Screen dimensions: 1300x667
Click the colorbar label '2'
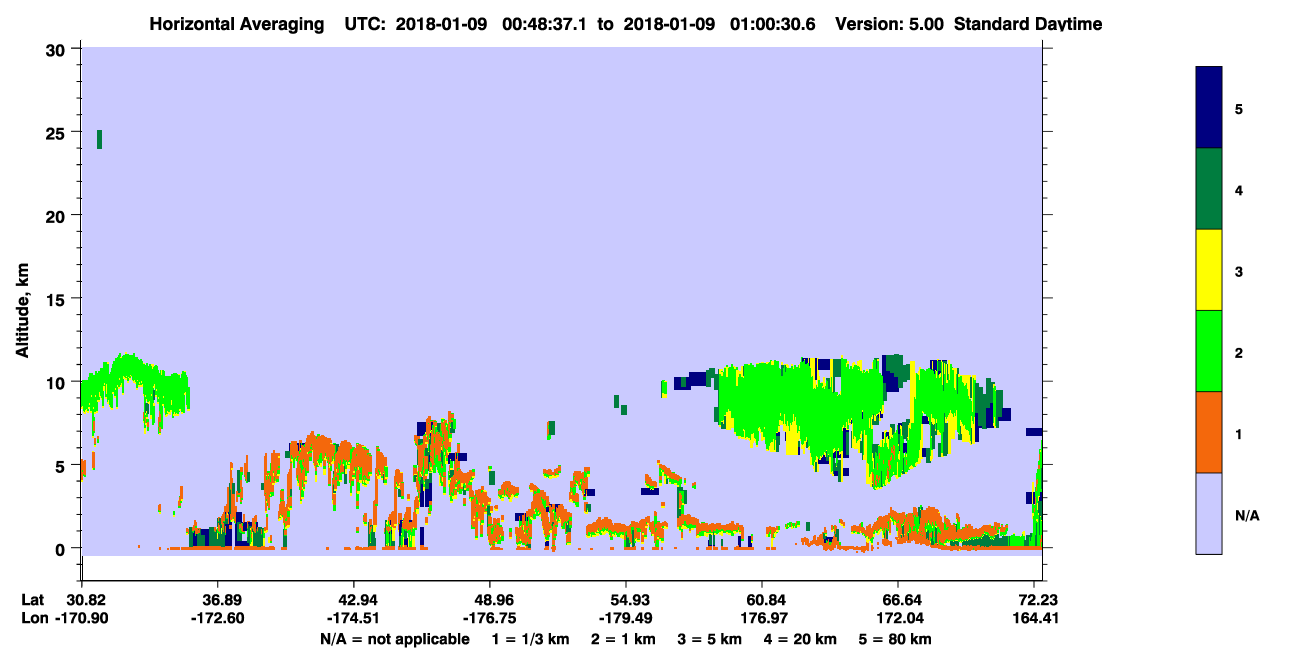point(1239,352)
